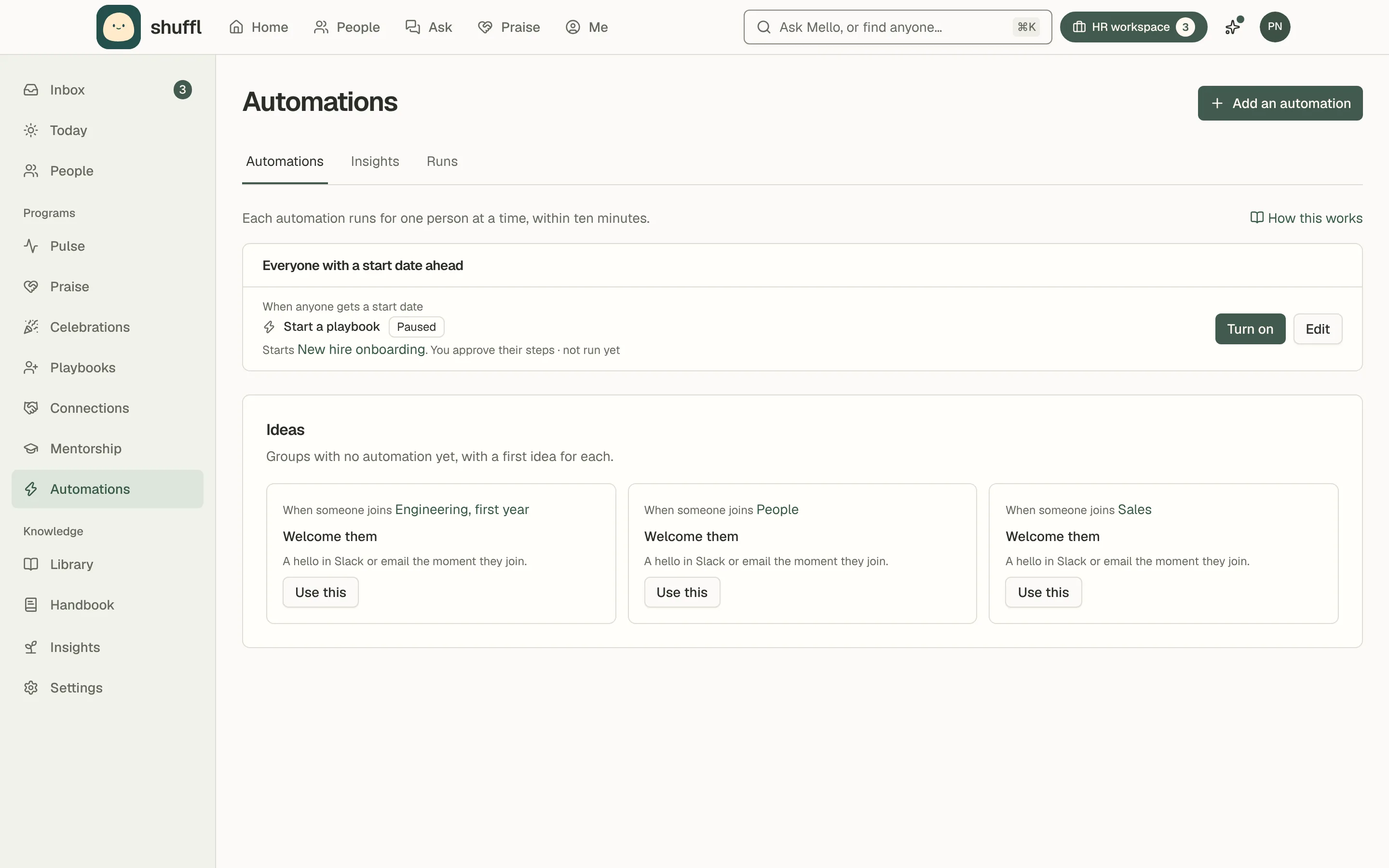Open Ask in top navigation
This screenshot has width=1389, height=868.
pos(429,27)
